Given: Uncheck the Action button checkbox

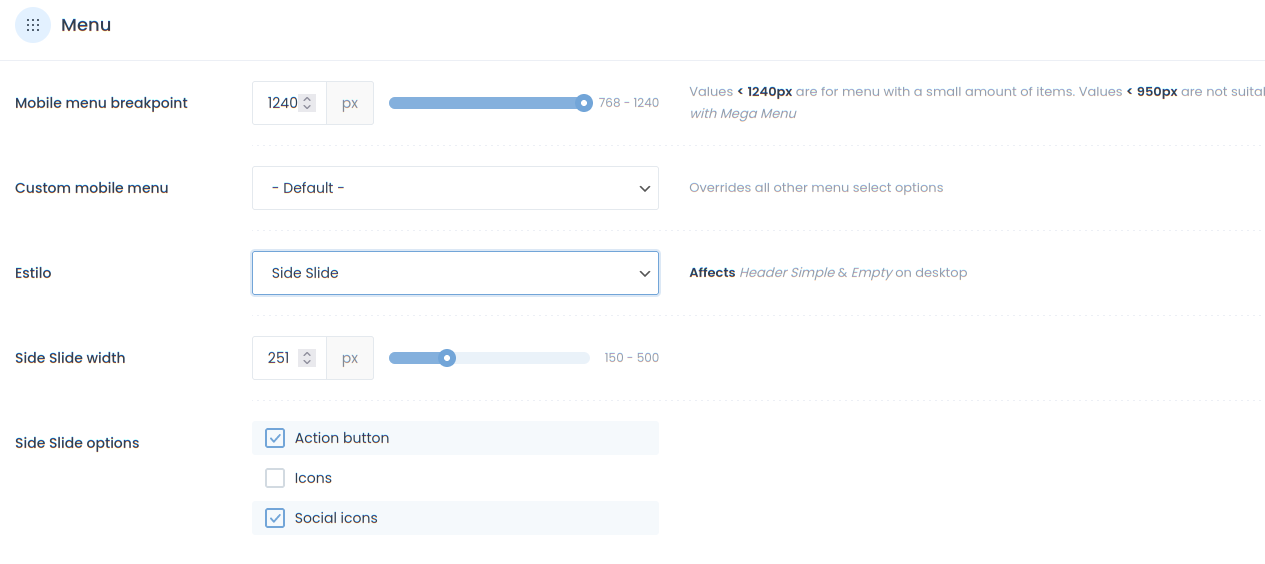Looking at the screenshot, I should coord(275,438).
